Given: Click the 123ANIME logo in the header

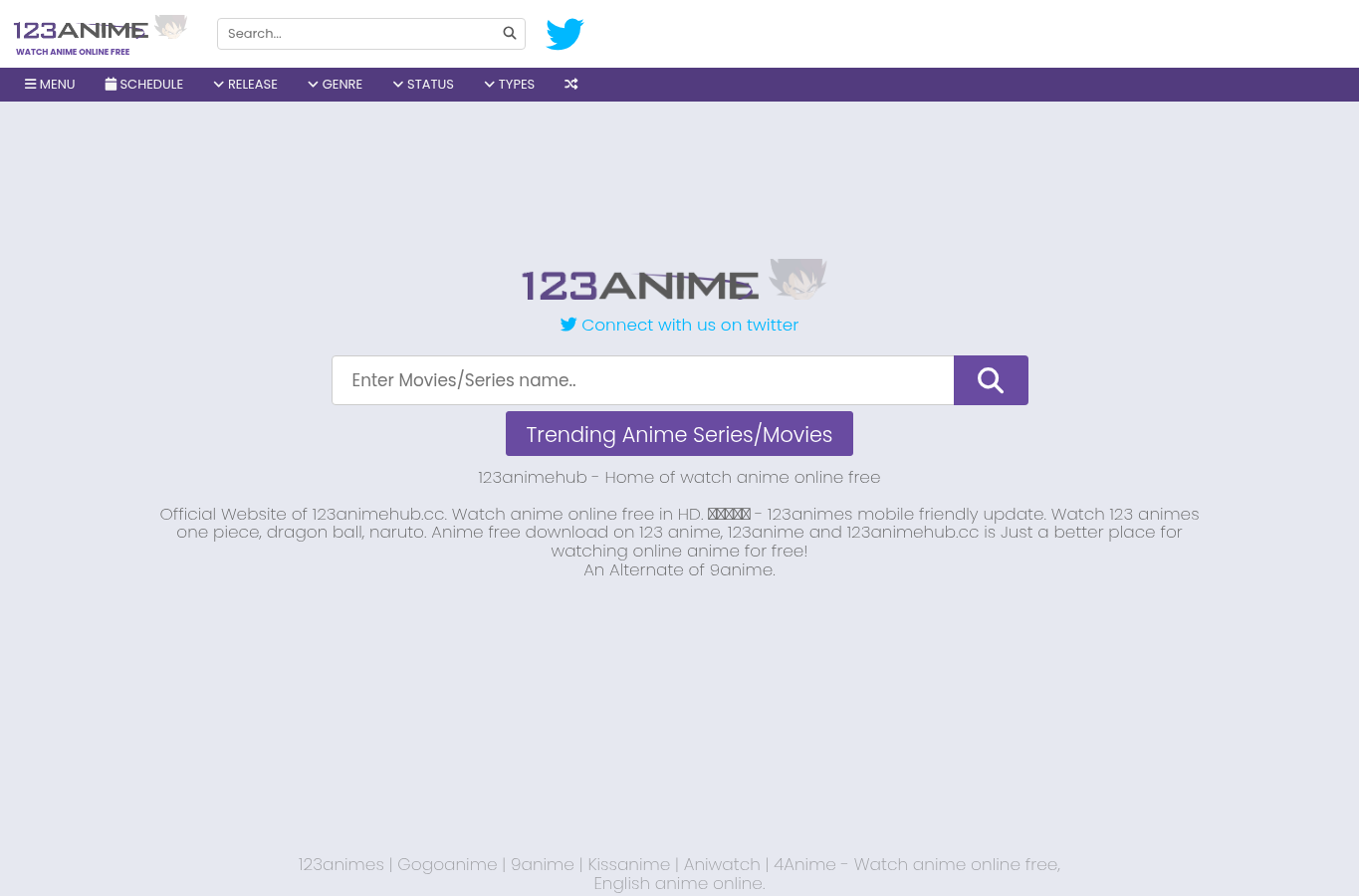Looking at the screenshot, I should (101, 28).
